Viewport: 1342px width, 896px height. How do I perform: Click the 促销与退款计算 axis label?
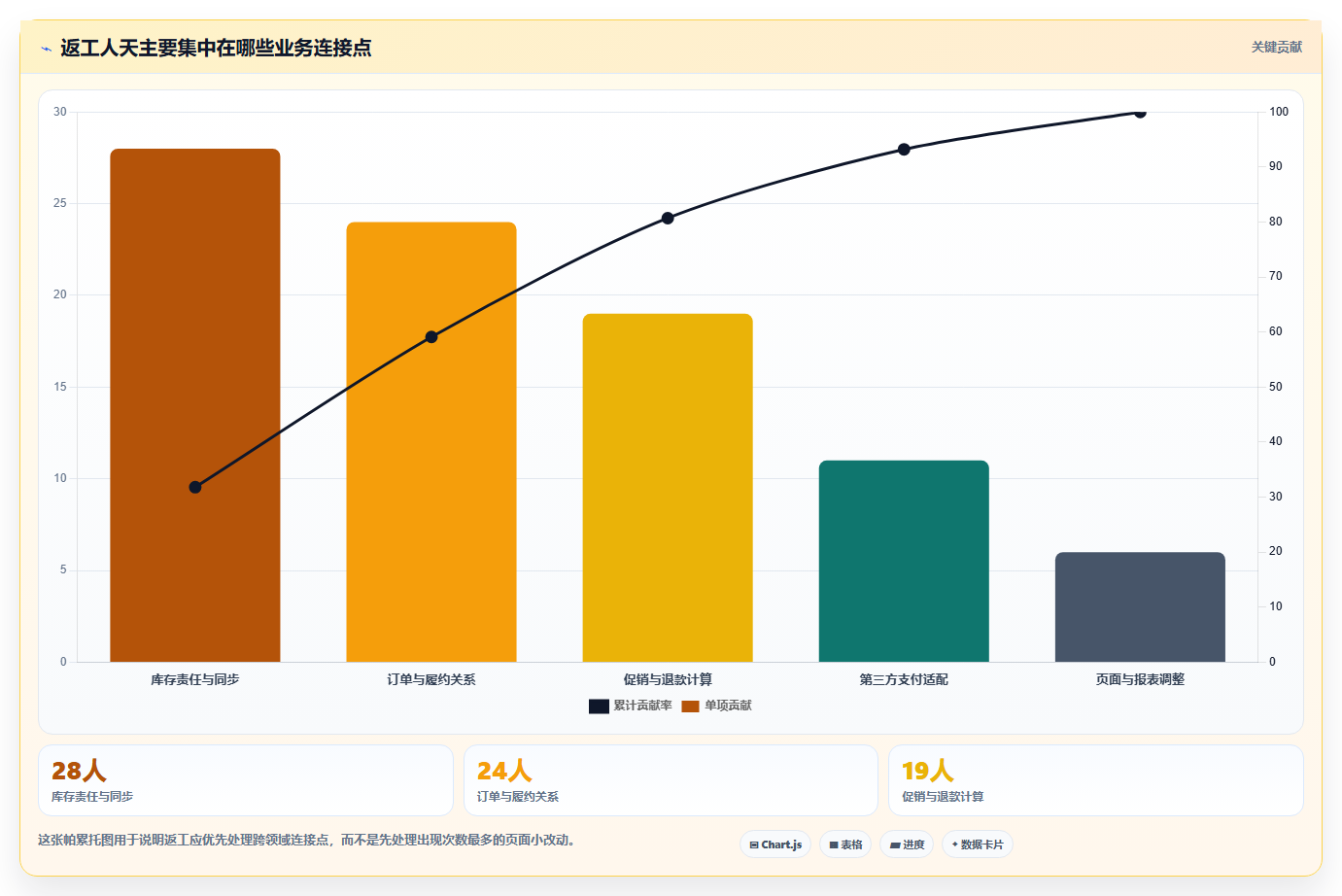668,680
